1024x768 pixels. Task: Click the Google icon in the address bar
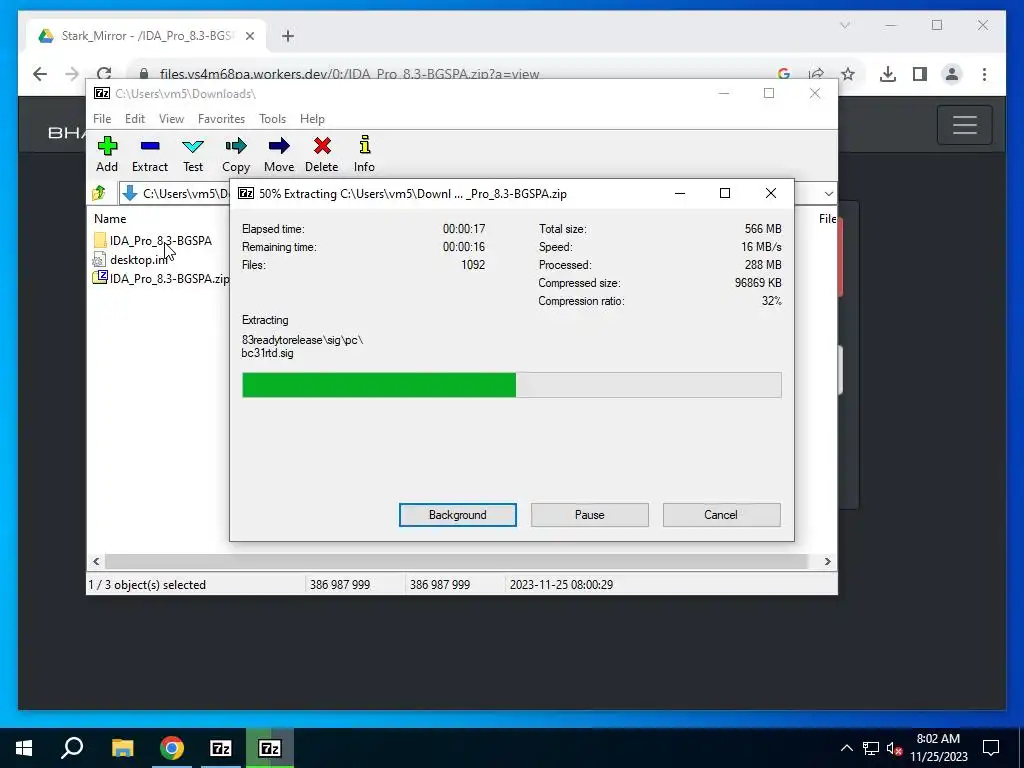[x=784, y=74]
